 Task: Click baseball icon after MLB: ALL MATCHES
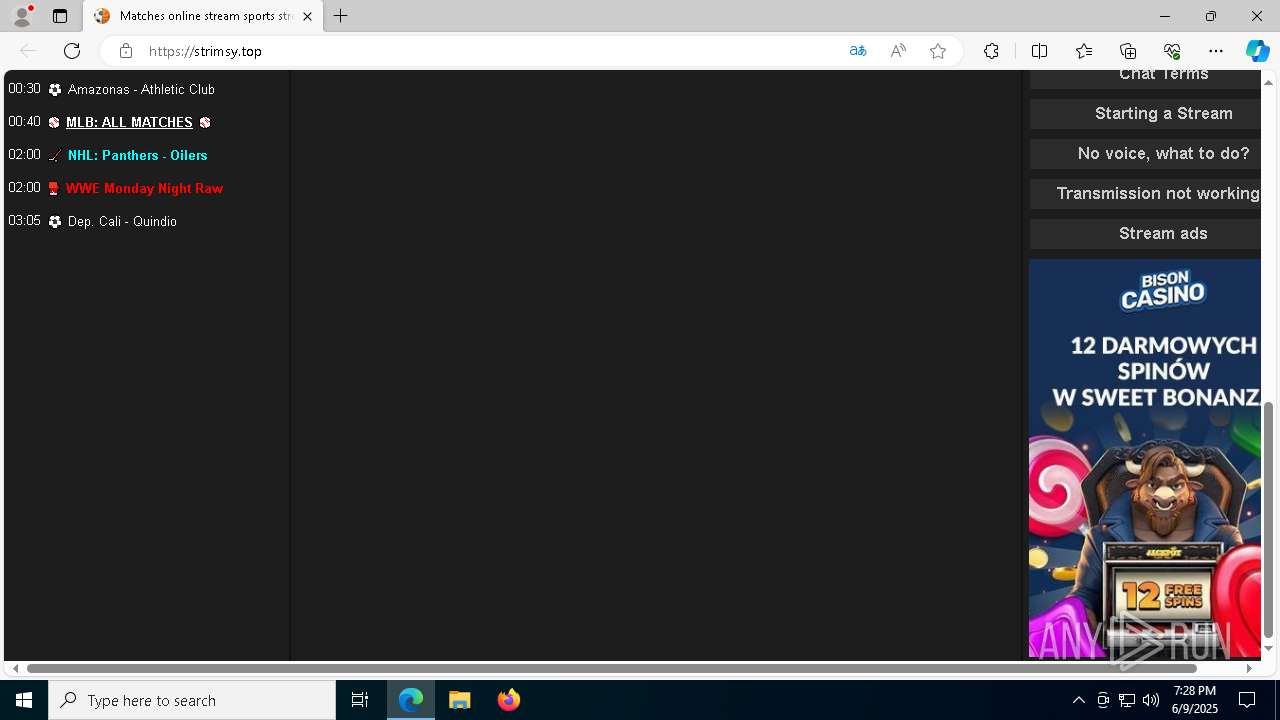point(205,123)
